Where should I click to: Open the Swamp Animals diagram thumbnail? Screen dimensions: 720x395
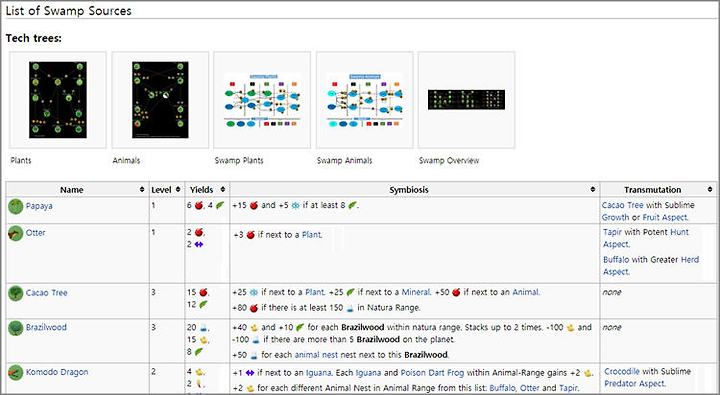(365, 100)
